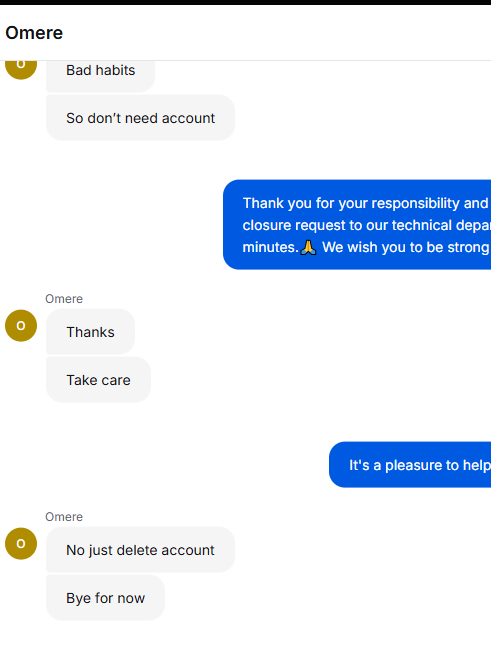Click the word 'minutes.' in the blue bubble
Image resolution: width=491 pixels, height=648 pixels.
click(x=270, y=247)
